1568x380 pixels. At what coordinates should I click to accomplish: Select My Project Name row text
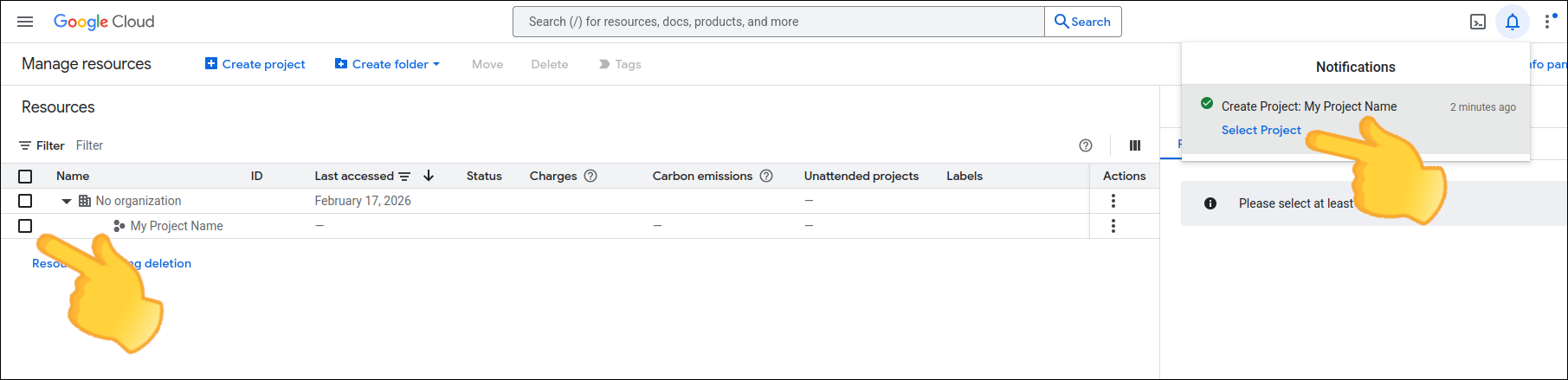pyautogui.click(x=177, y=226)
